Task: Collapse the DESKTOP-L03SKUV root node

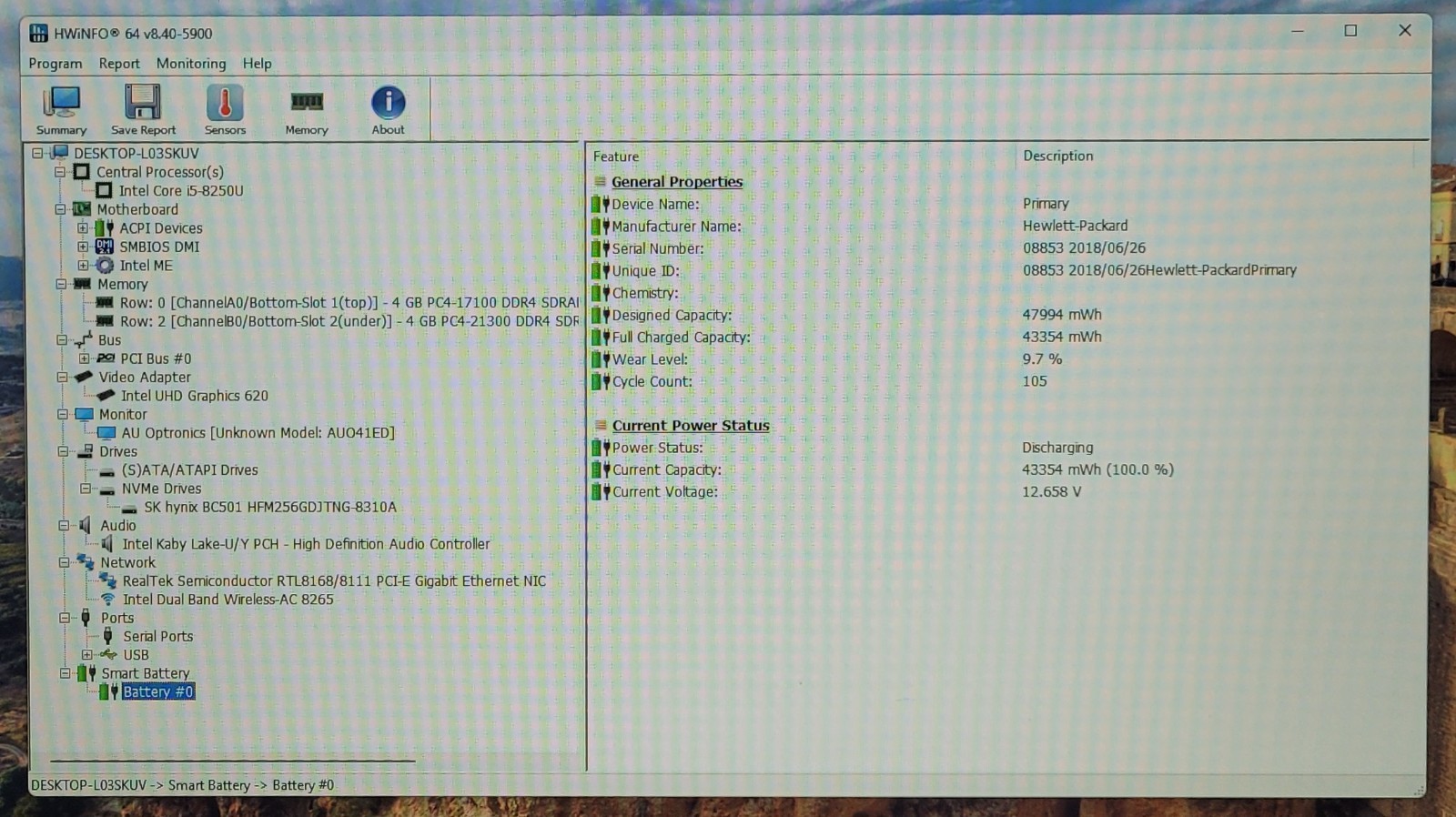Action: click(37, 153)
